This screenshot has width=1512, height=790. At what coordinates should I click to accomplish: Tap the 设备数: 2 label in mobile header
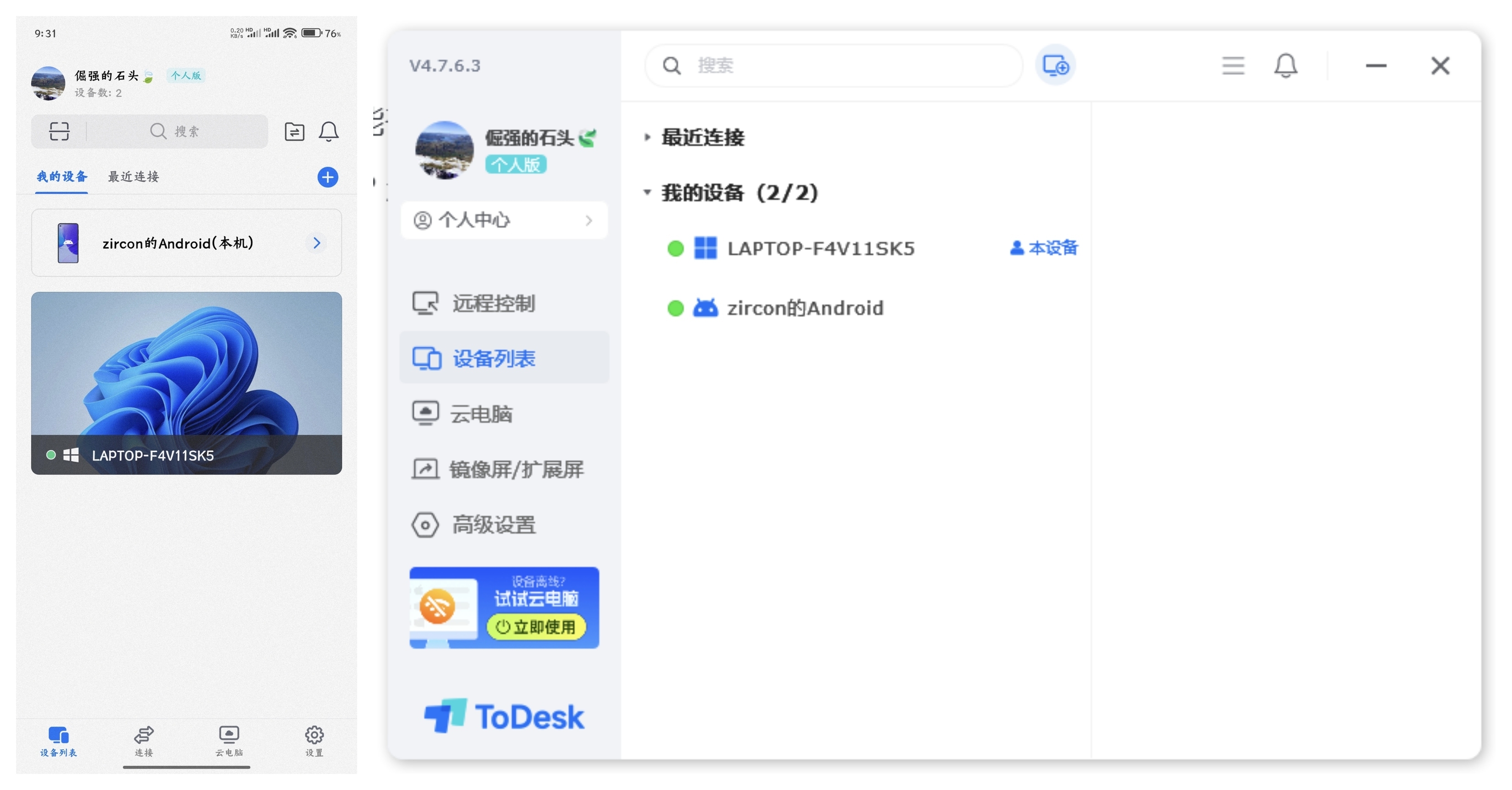tap(98, 93)
